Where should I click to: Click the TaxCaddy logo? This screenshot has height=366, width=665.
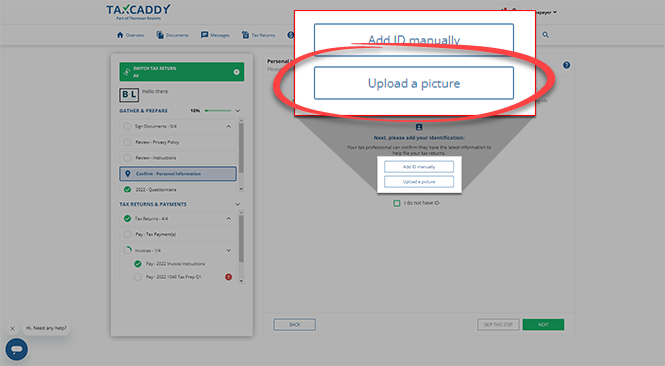click(x=138, y=12)
